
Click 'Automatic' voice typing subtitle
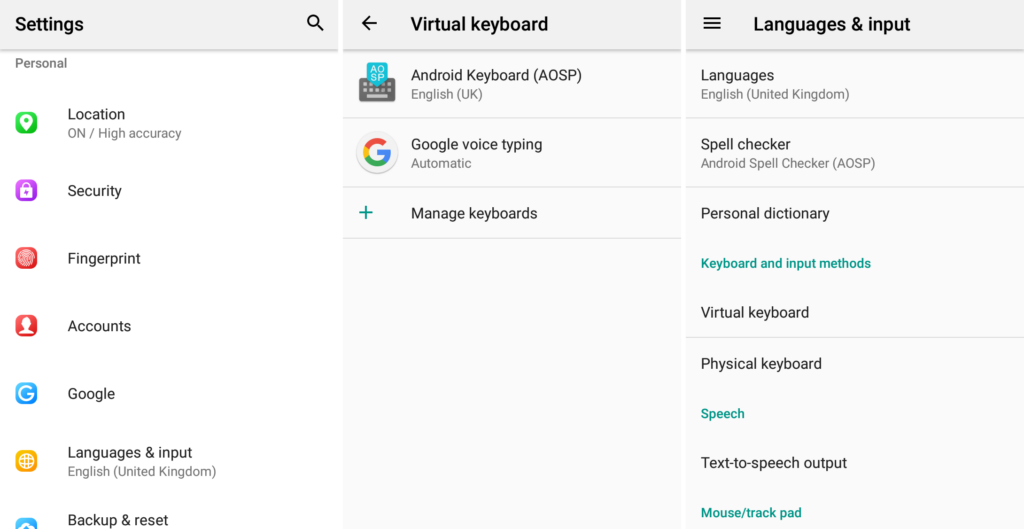point(441,163)
